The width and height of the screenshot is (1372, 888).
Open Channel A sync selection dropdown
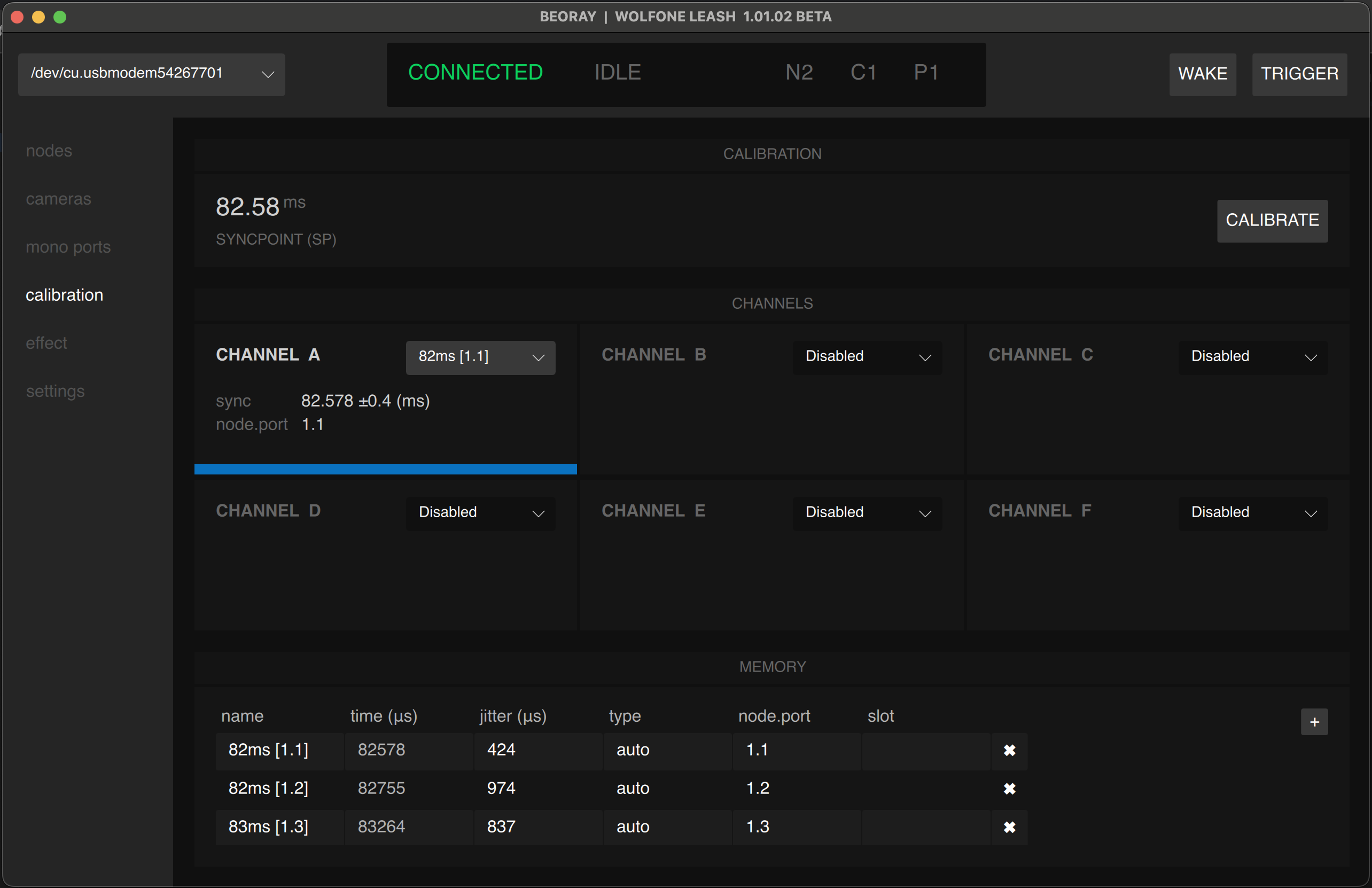[x=480, y=357]
